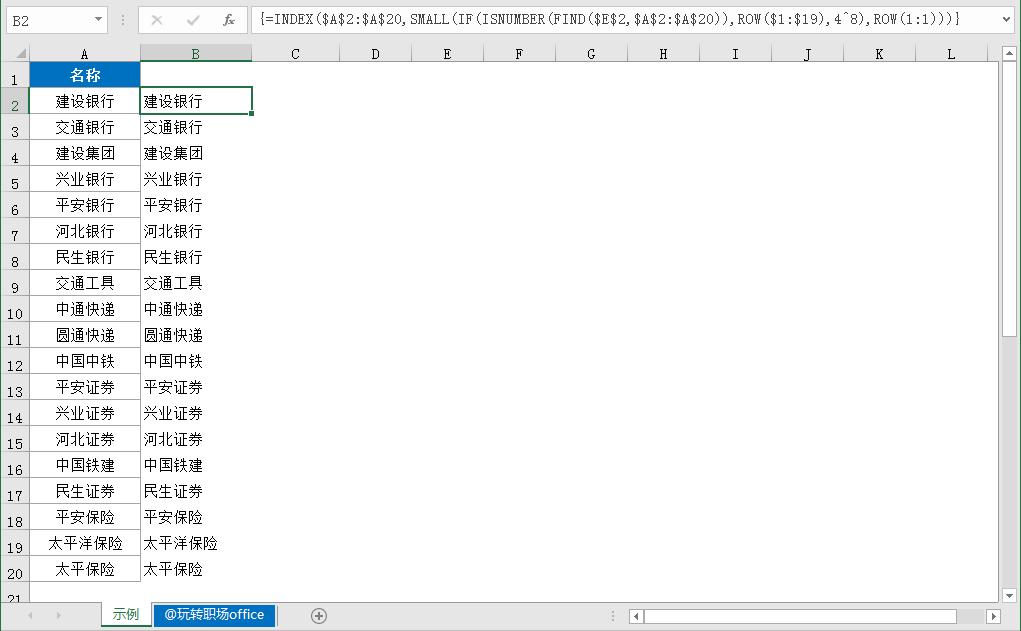This screenshot has height=631, width=1021.
Task: Select row 5 header
Action: pos(15,179)
